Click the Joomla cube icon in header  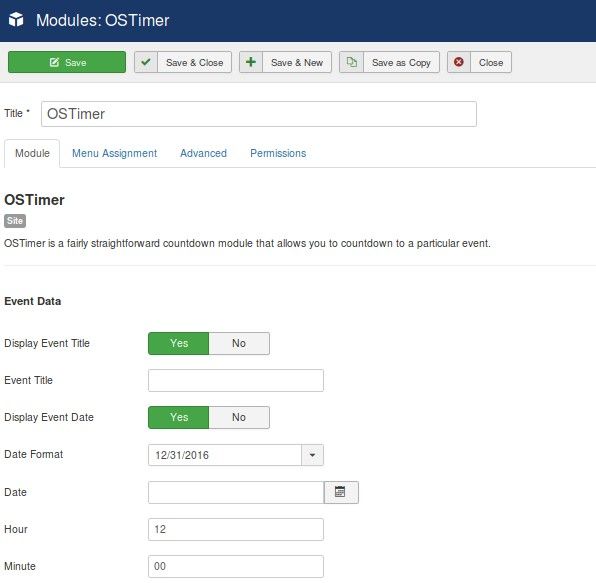coord(16,19)
